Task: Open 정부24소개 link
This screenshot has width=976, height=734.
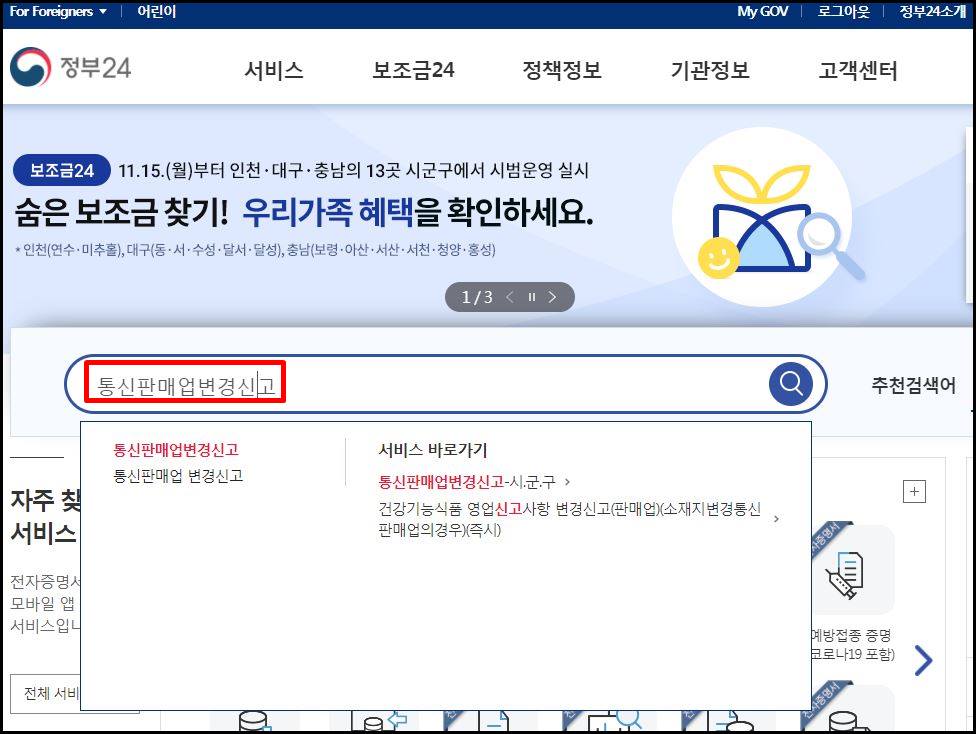Action: point(932,11)
